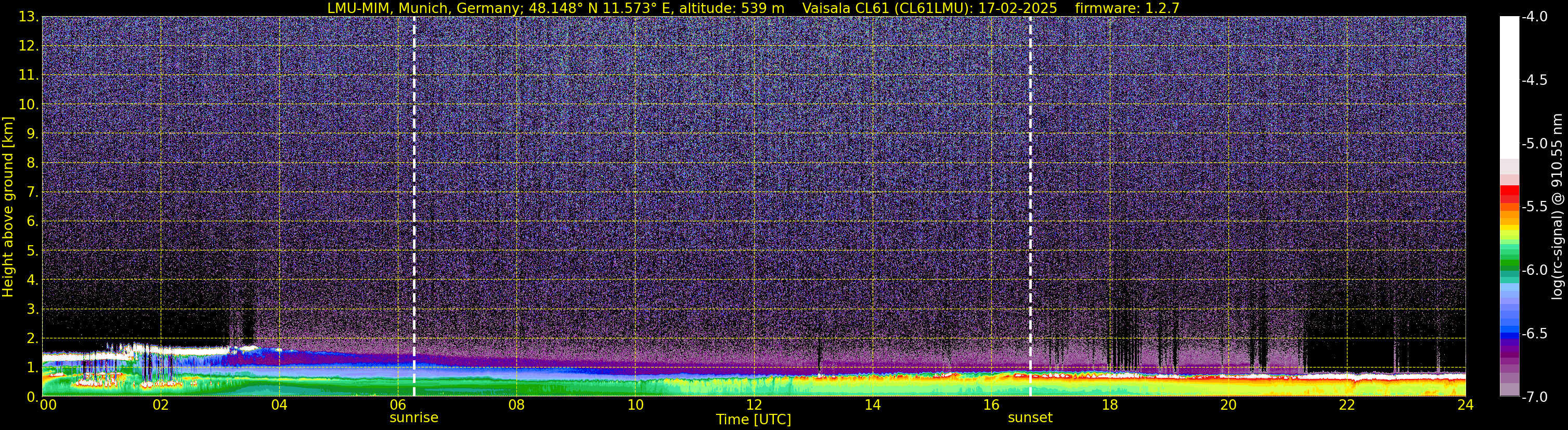Click the "12" time axis tick label

tap(754, 405)
